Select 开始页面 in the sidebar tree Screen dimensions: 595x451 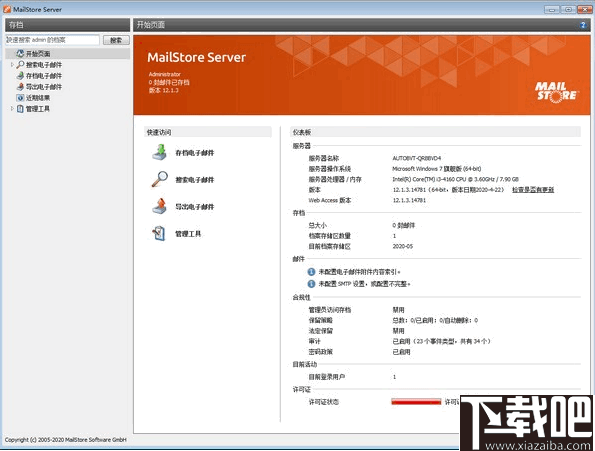pos(38,54)
